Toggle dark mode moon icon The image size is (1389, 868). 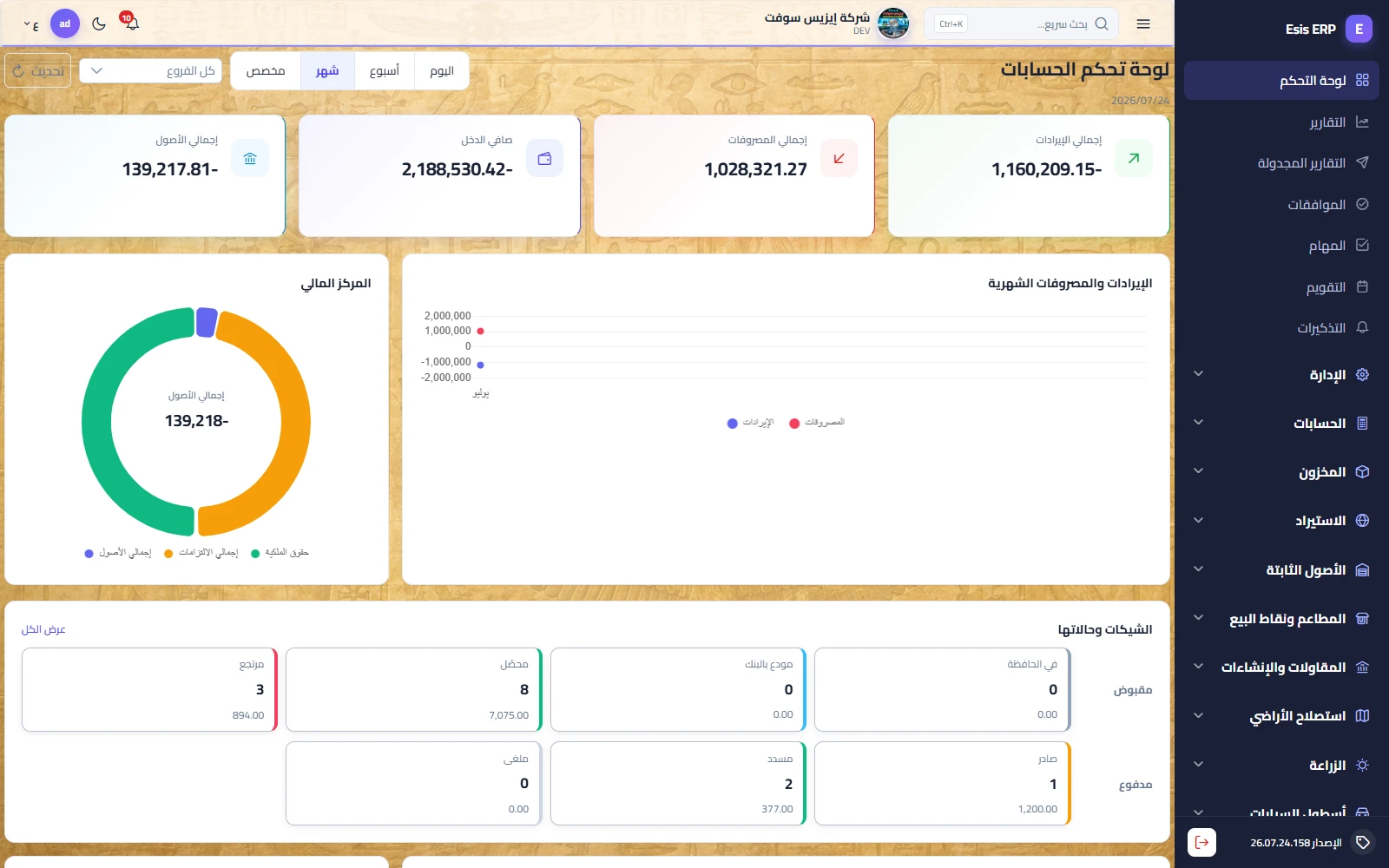click(x=99, y=23)
